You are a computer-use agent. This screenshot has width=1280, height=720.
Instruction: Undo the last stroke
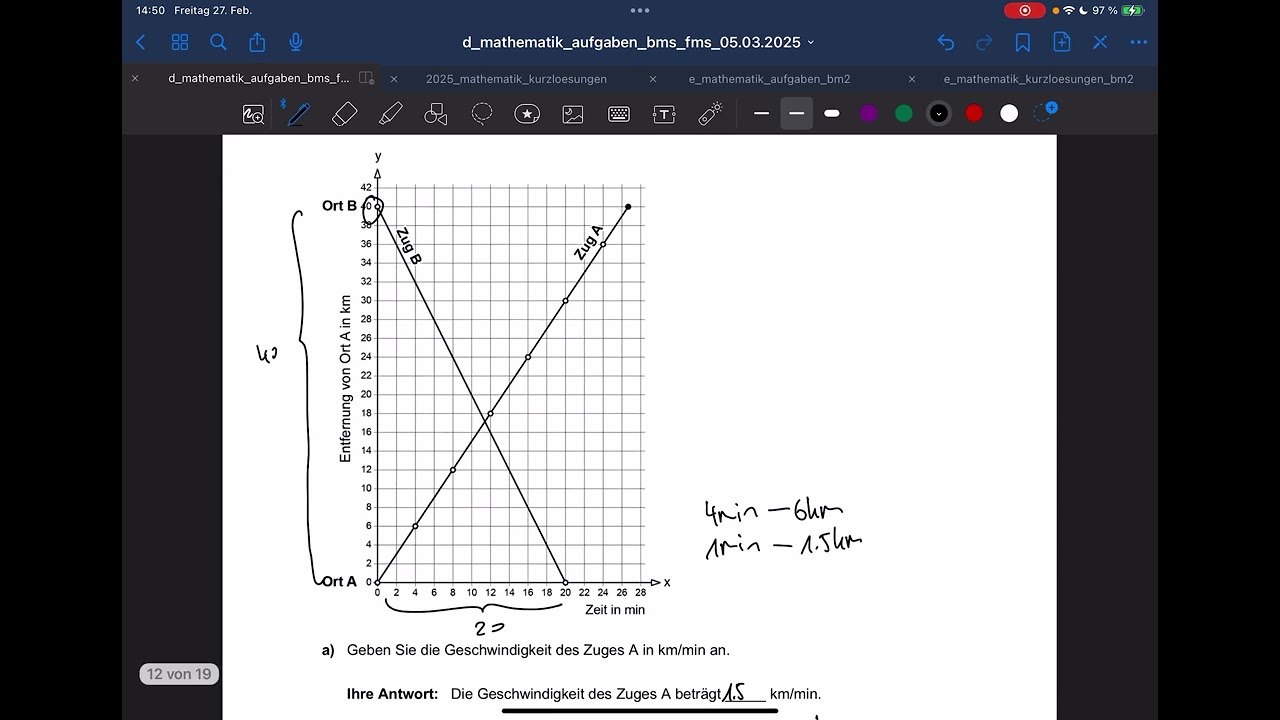click(x=945, y=42)
